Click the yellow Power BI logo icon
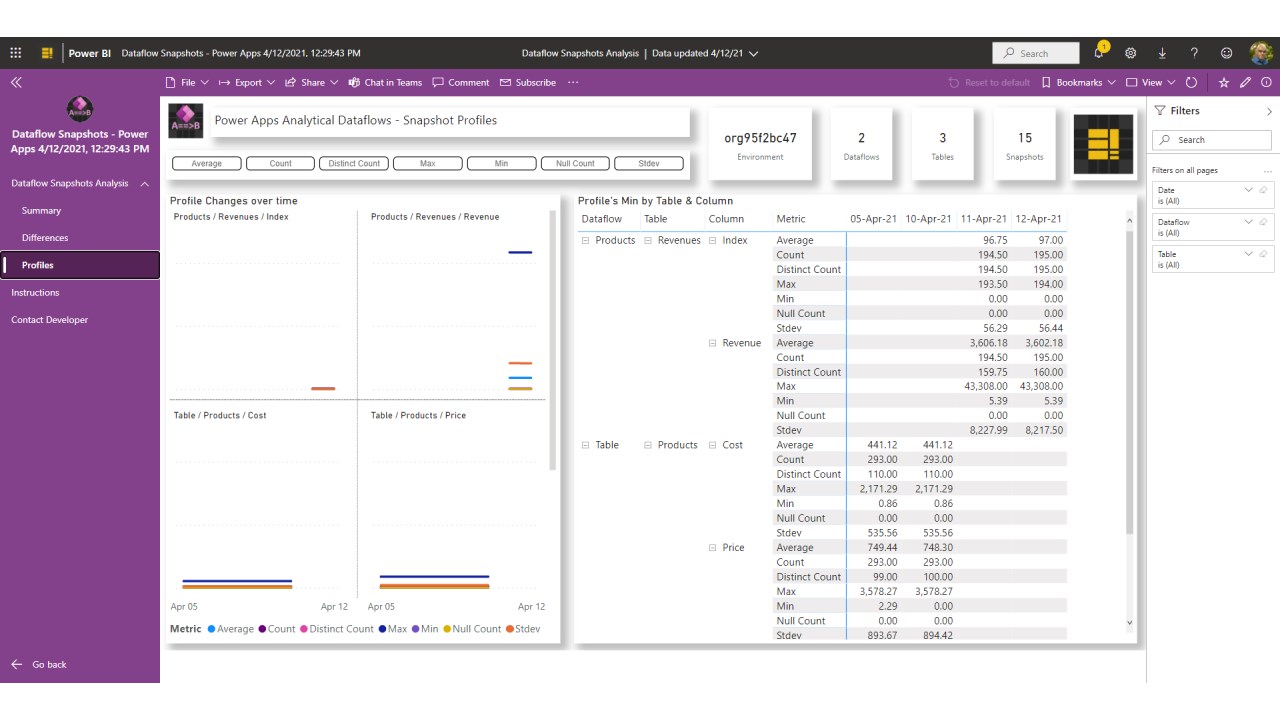Image resolution: width=1280 pixels, height=720 pixels. (47, 53)
